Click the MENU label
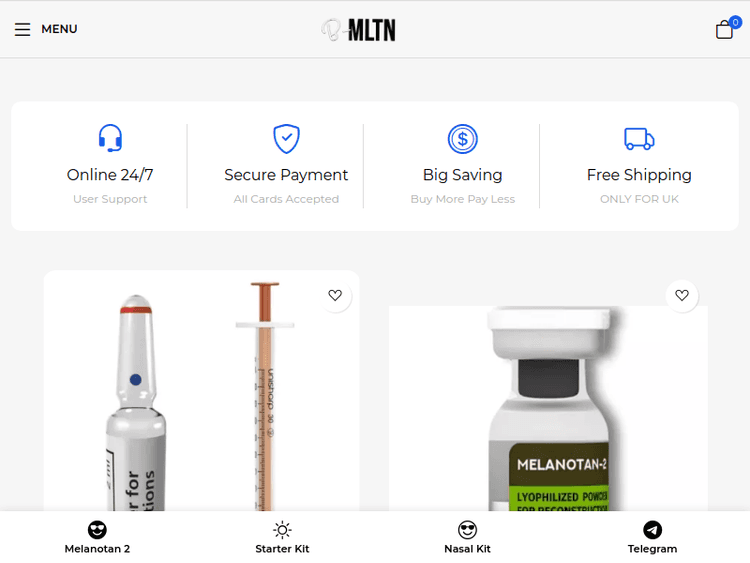The image size is (750, 563). point(59,29)
